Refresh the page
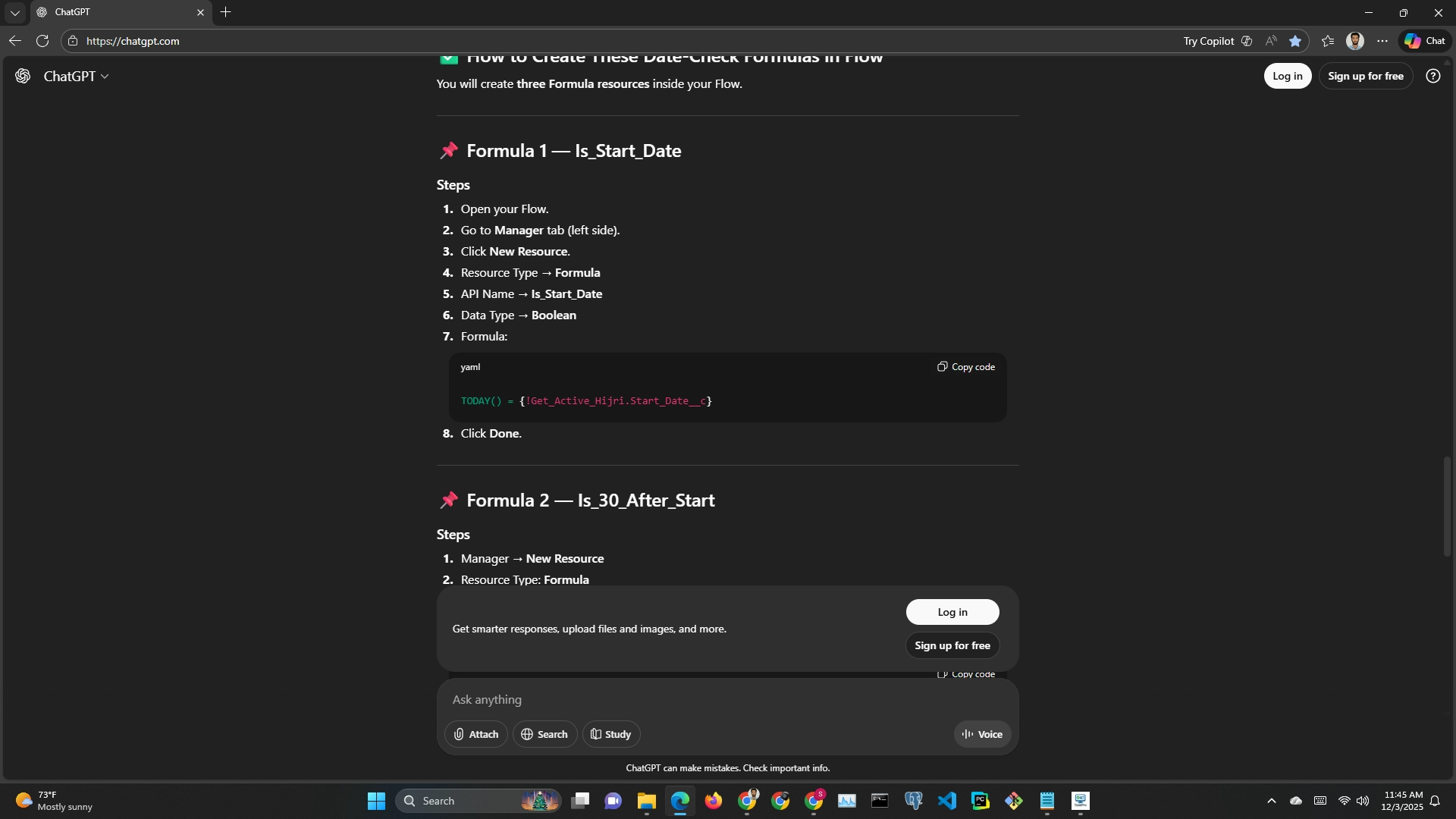This screenshot has width=1456, height=819. pyautogui.click(x=42, y=41)
